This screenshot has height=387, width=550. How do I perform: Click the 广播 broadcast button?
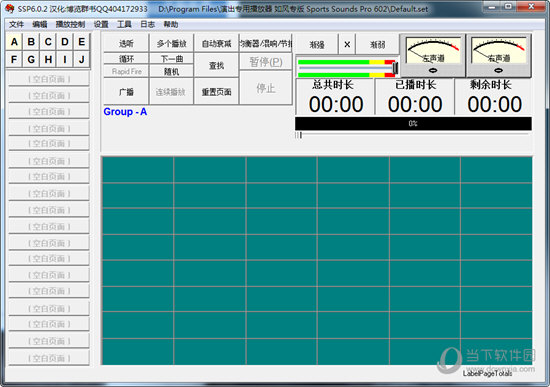(x=126, y=92)
